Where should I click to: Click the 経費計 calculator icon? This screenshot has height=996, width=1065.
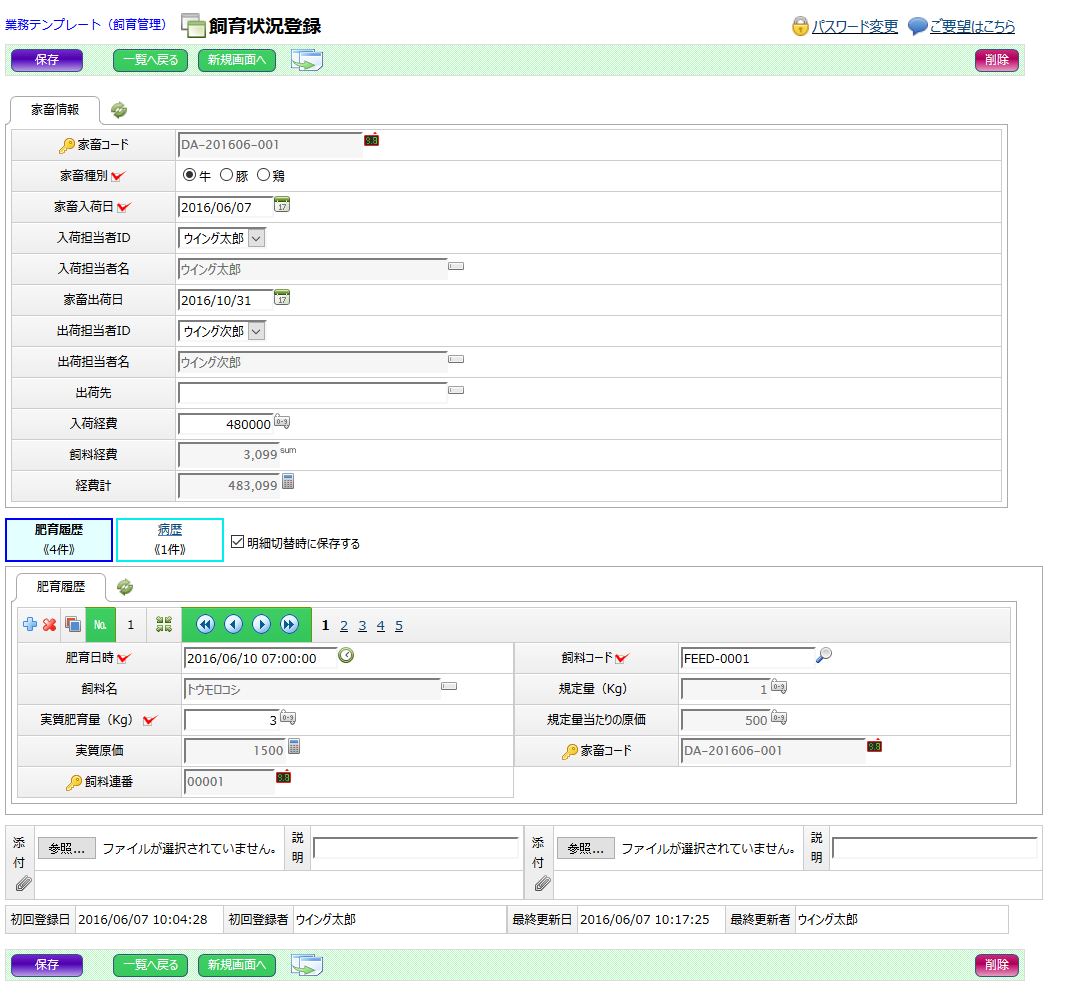click(x=288, y=483)
